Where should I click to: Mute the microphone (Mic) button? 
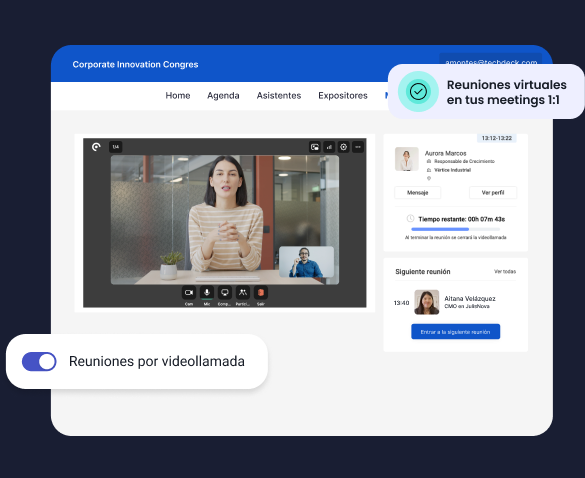pos(207,293)
